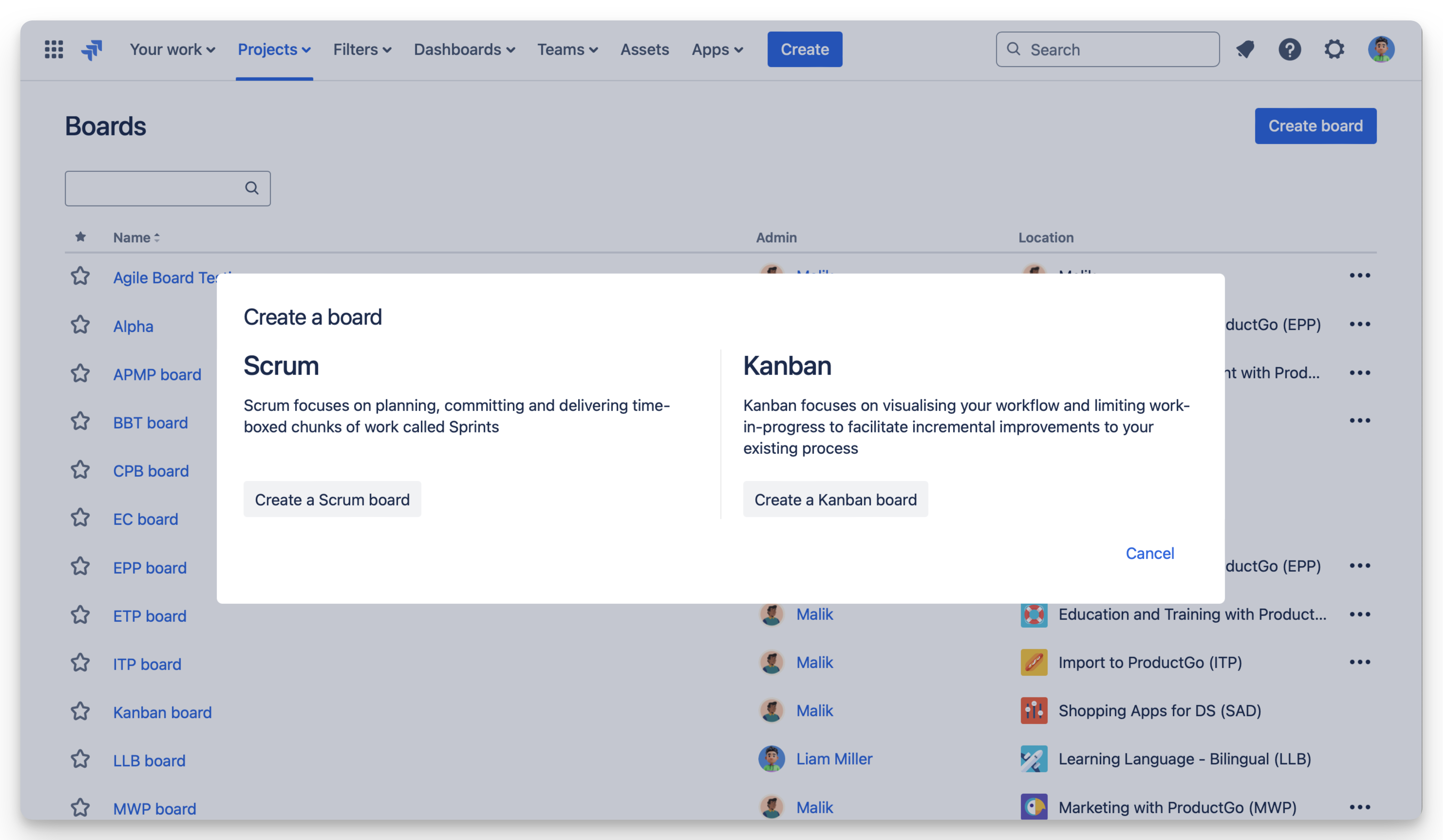This screenshot has width=1443, height=840.
Task: Open the Teams menu
Action: point(567,49)
